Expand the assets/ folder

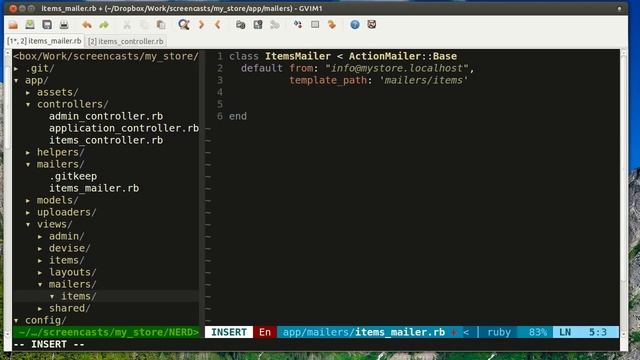pos(28,93)
